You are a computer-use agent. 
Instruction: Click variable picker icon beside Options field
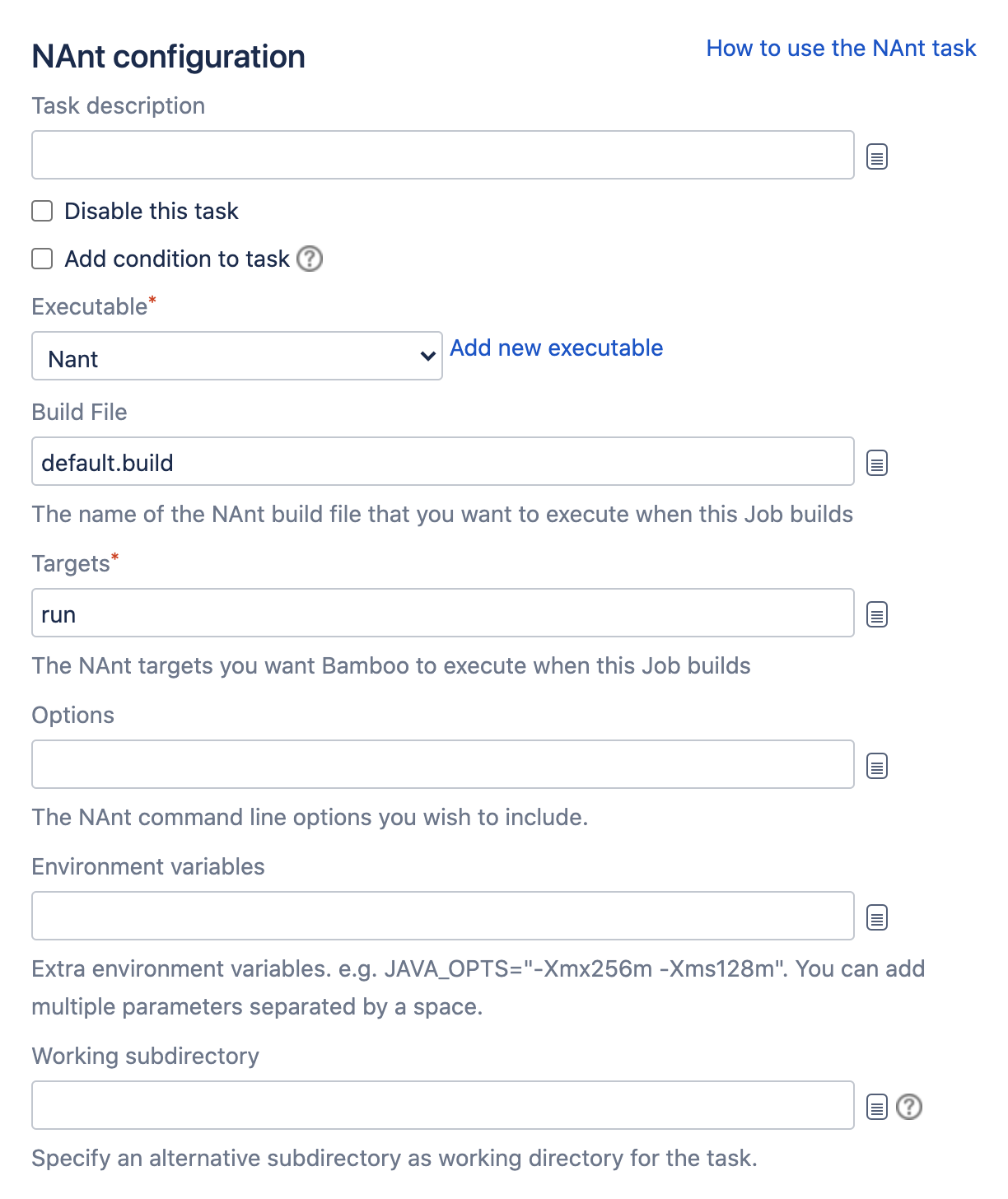pyautogui.click(x=877, y=767)
